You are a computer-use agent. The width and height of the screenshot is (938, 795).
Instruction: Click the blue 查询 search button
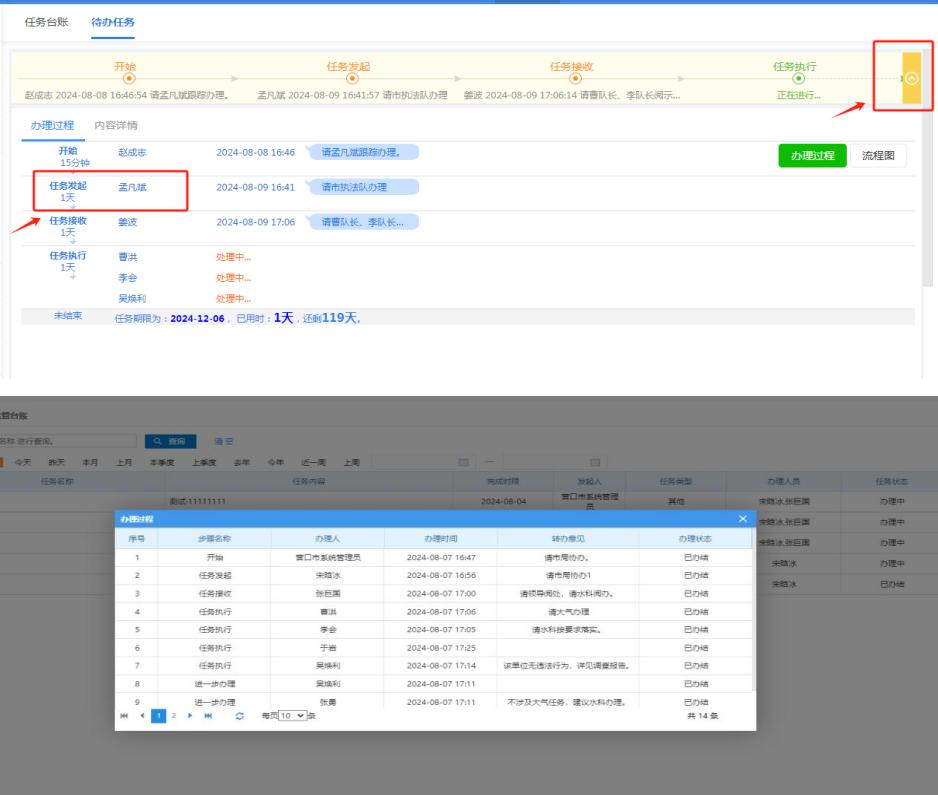pyautogui.click(x=165, y=439)
